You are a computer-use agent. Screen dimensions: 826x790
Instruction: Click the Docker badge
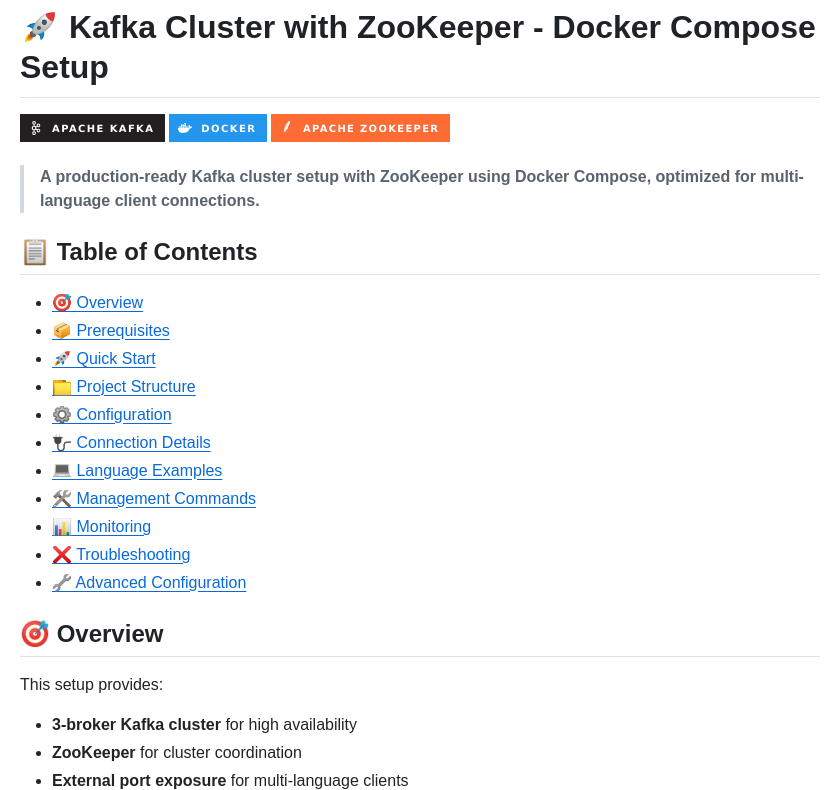coord(218,128)
